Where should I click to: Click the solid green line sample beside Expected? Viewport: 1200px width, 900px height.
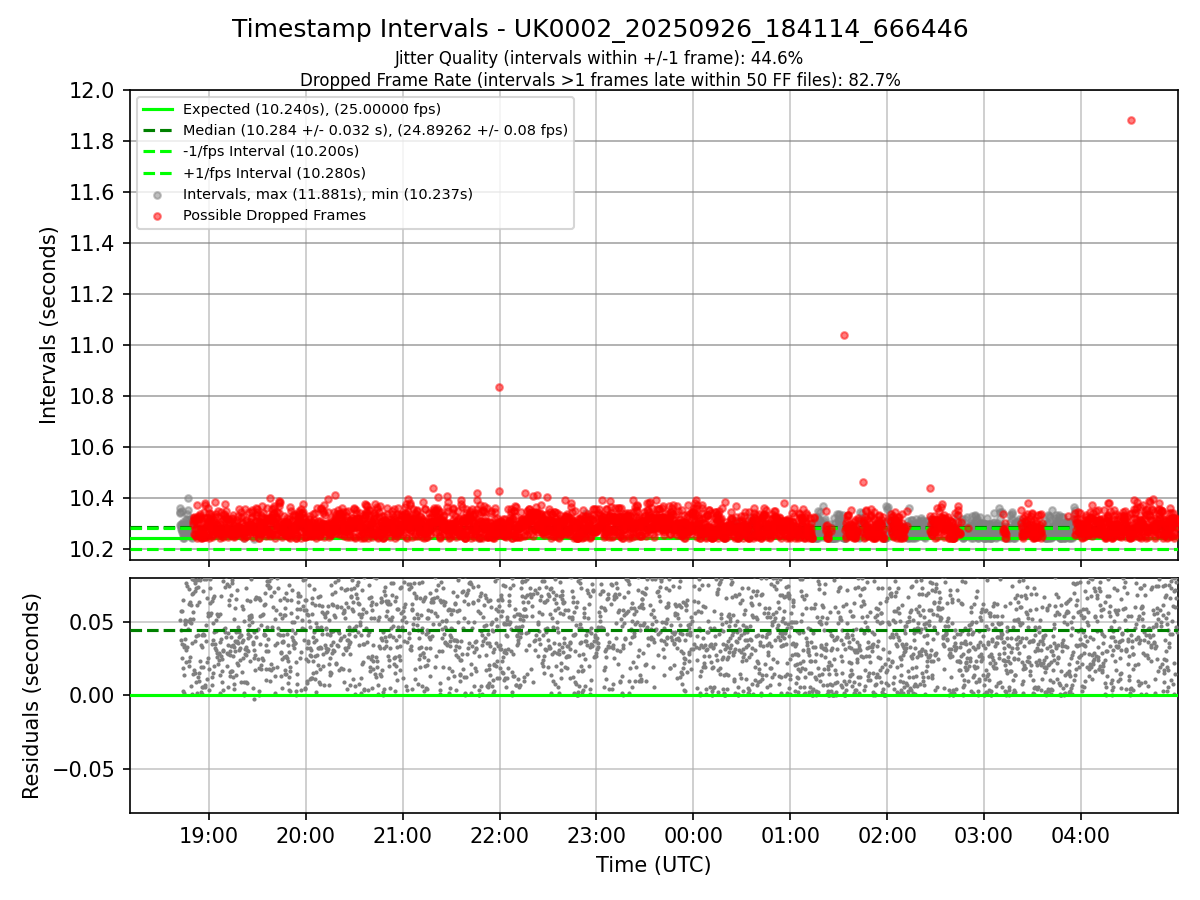click(x=157, y=109)
